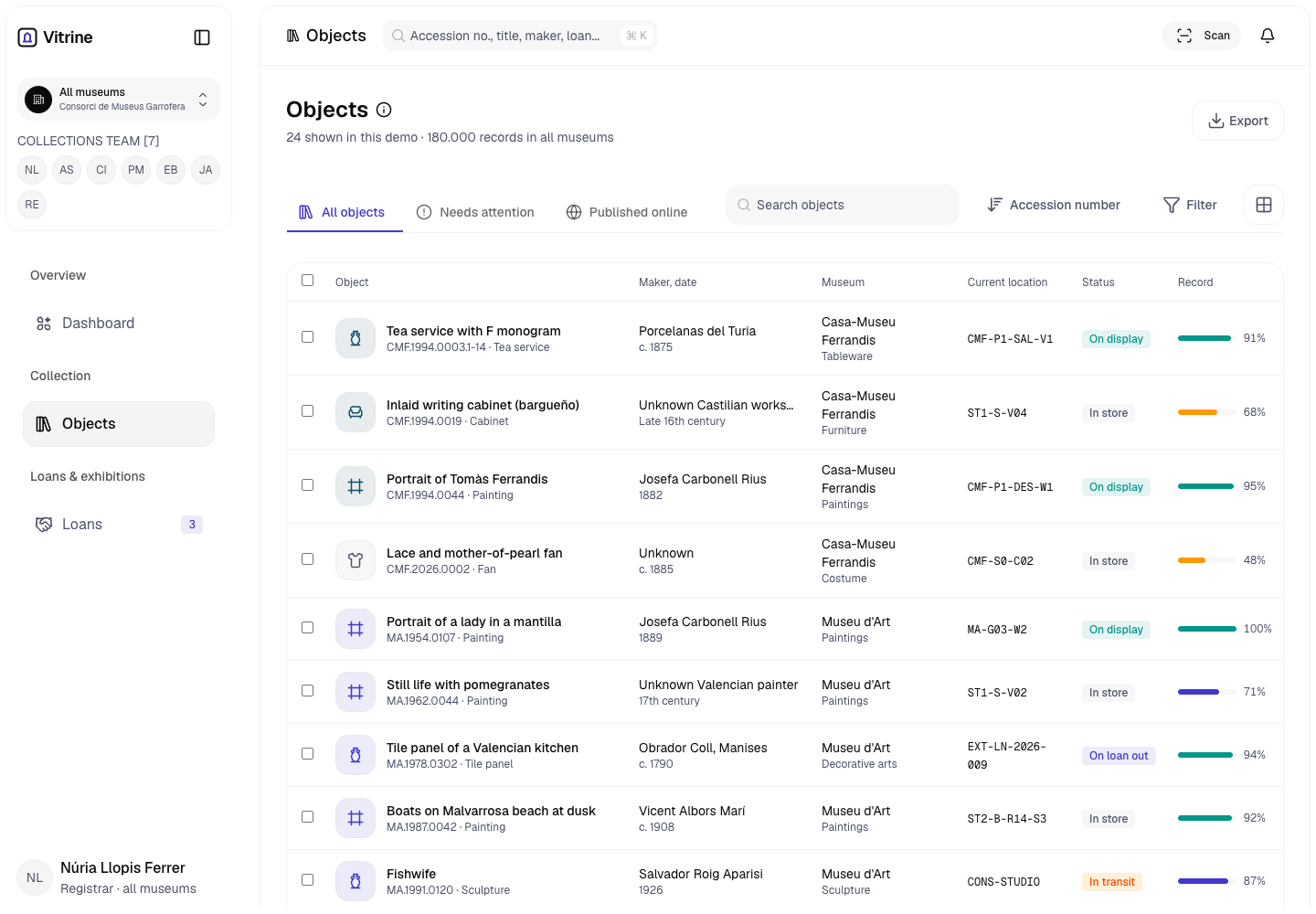Expand the All museums switcher
The height and width of the screenshot is (914, 1316).
(119, 99)
